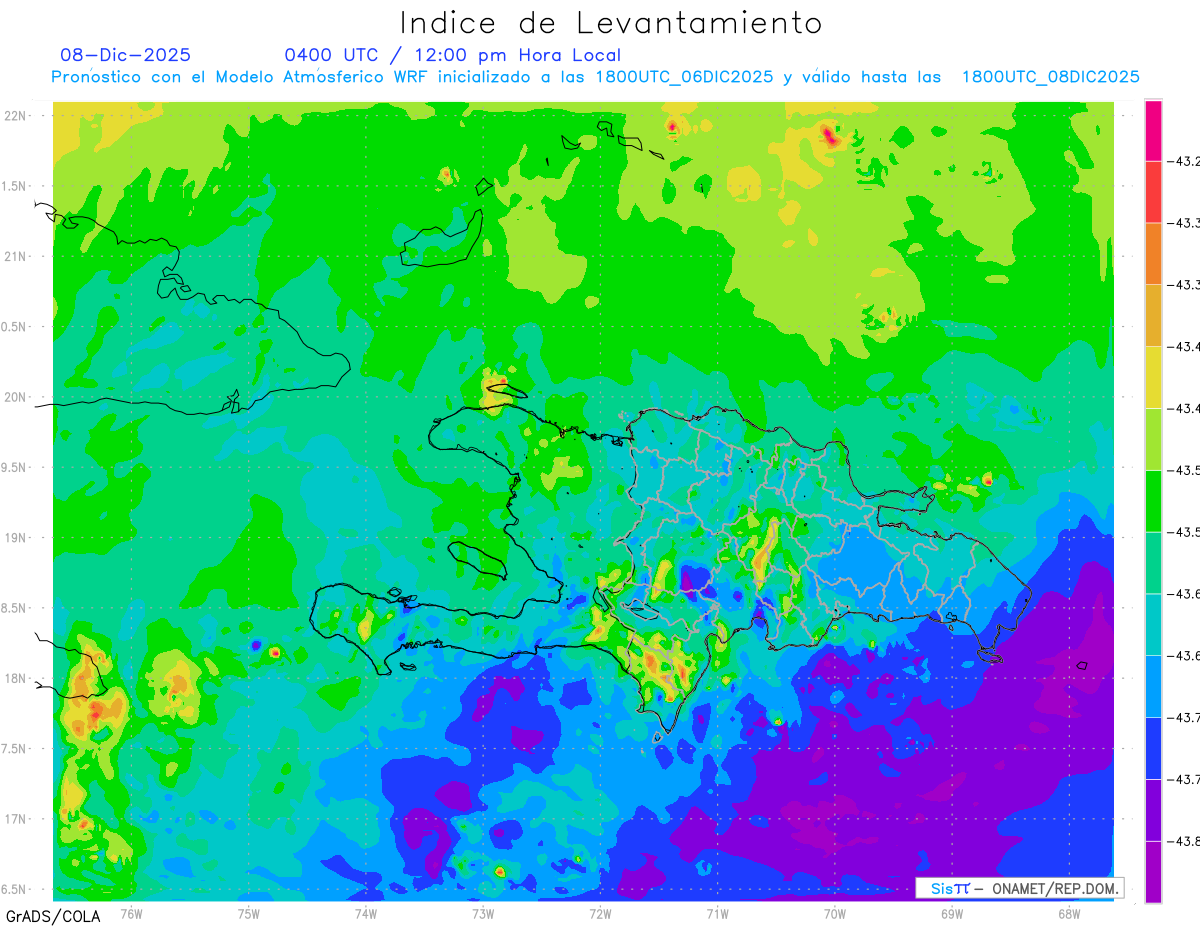
Task: Click the 'ONAMET/REP.DOM.' attribution box
Action: (x=1020, y=888)
